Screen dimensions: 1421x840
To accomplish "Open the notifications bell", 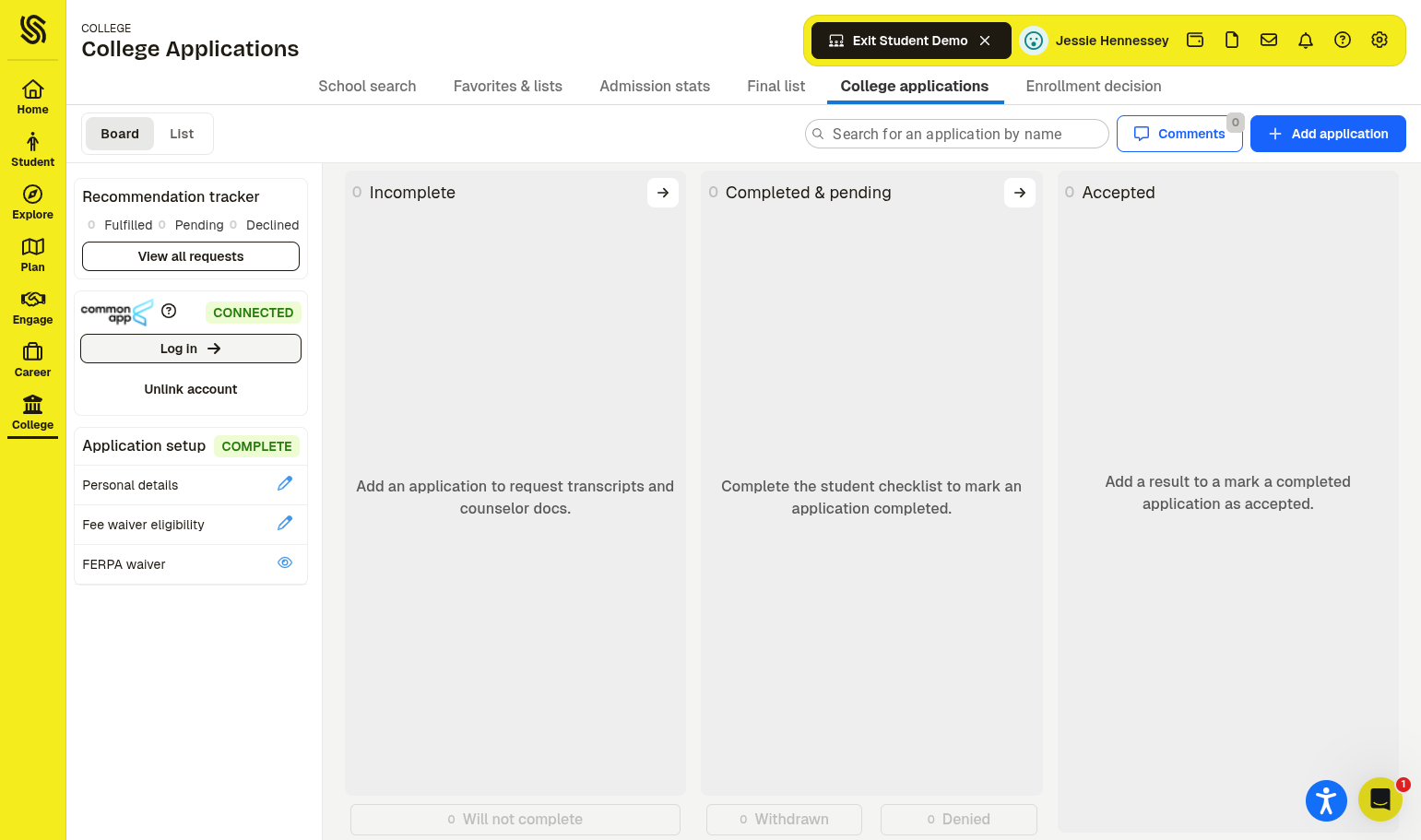I will coord(1306,40).
